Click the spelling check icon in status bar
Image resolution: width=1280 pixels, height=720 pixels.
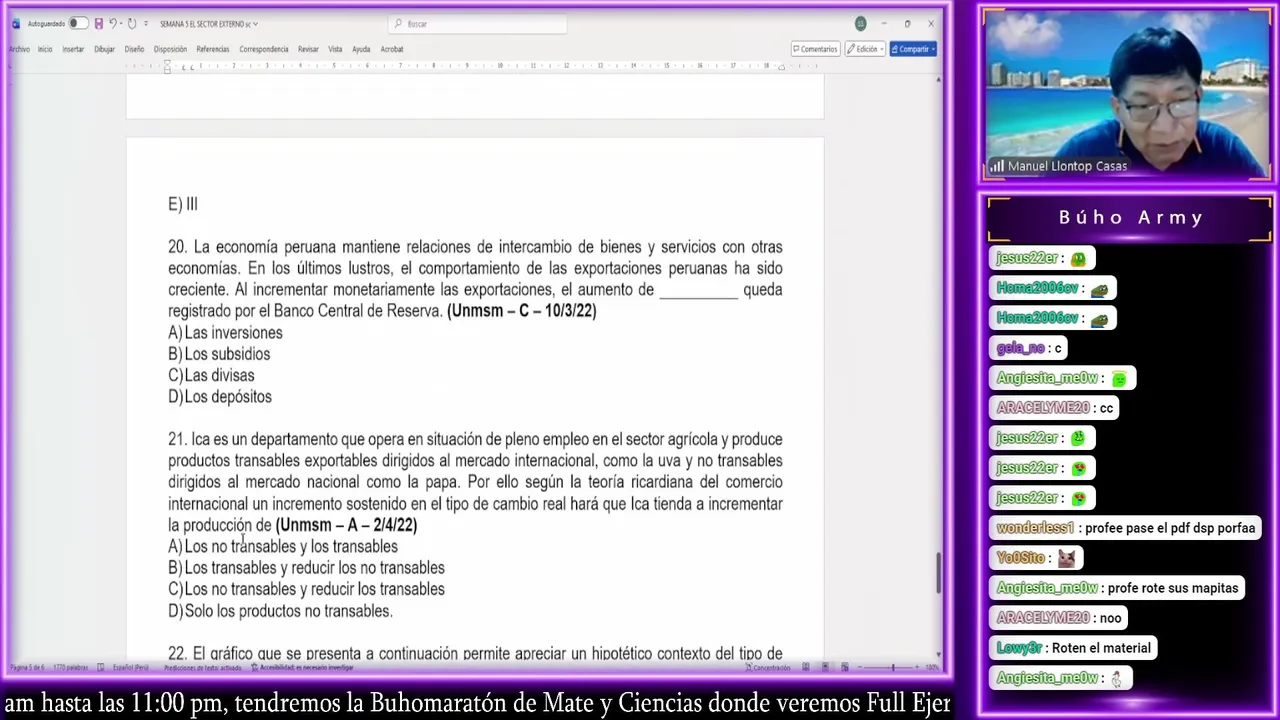click(100, 667)
